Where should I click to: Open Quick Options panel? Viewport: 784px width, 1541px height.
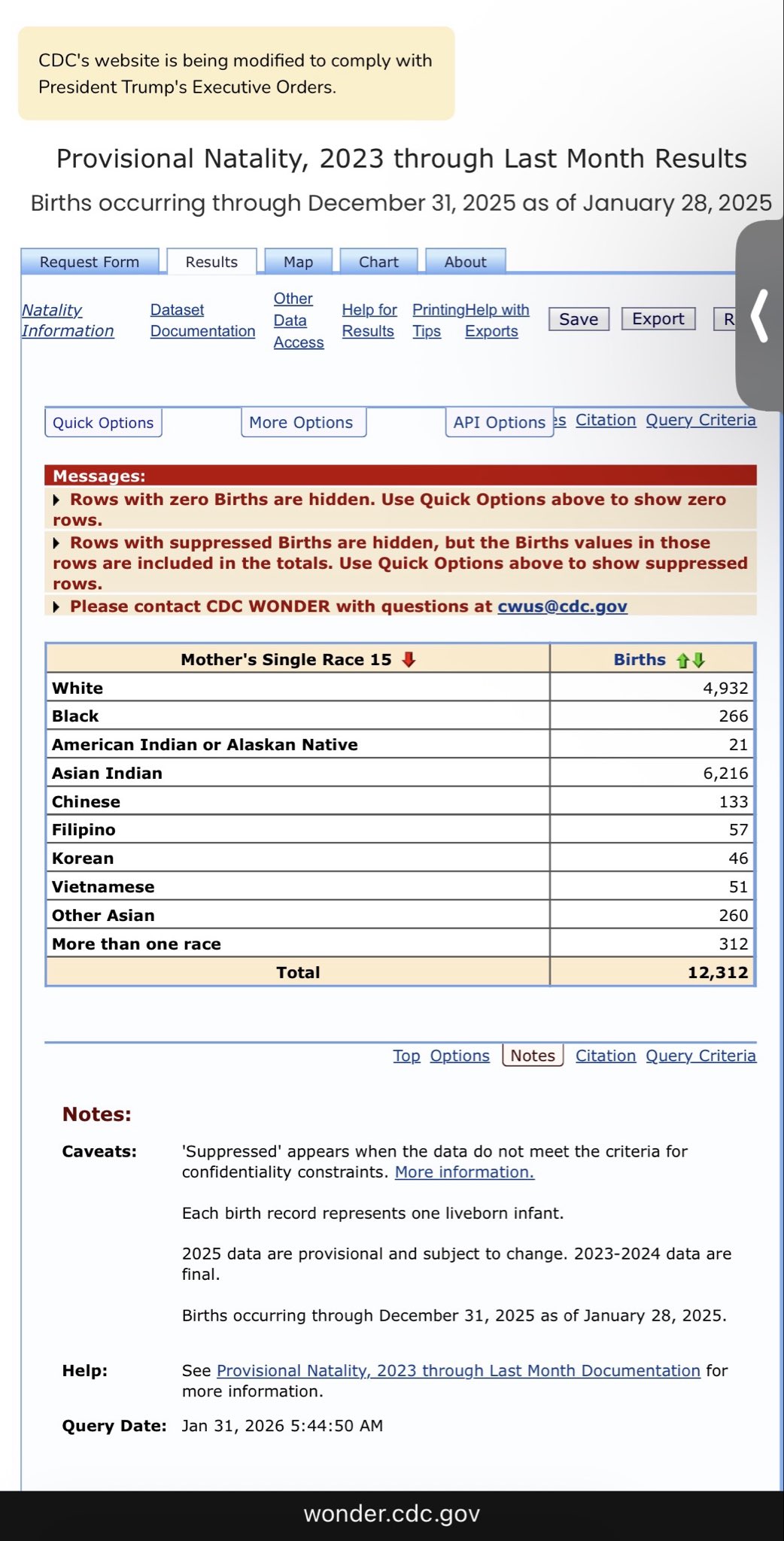(103, 423)
